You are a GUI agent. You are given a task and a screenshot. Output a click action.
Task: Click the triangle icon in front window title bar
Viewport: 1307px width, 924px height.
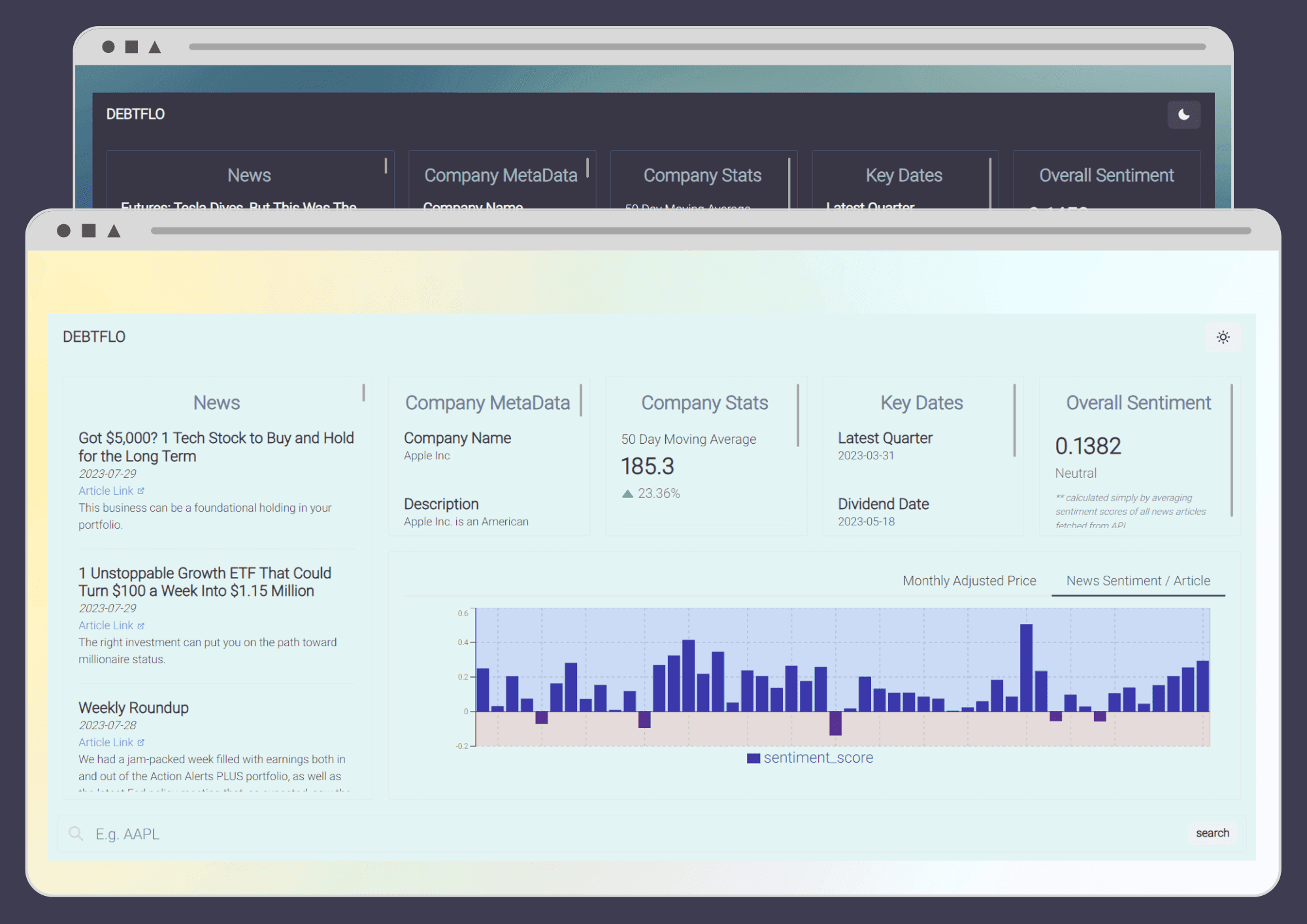tap(114, 231)
